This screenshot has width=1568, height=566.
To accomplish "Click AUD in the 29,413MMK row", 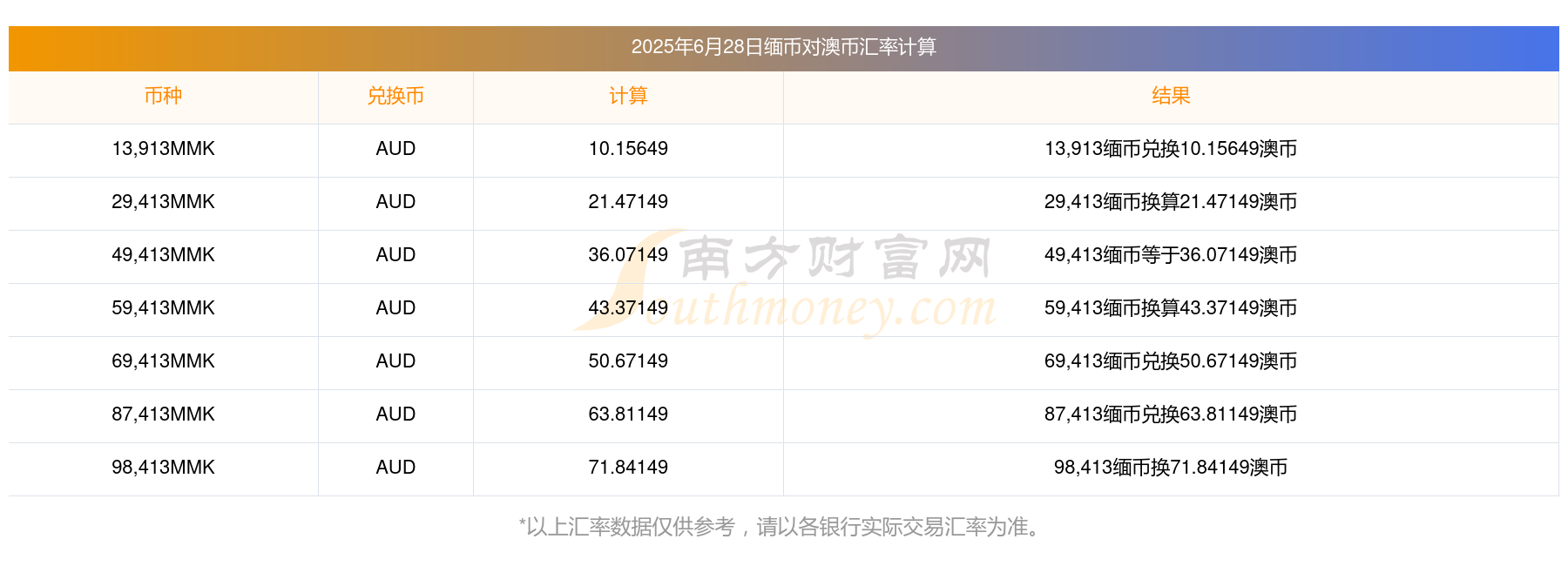I will (395, 202).
